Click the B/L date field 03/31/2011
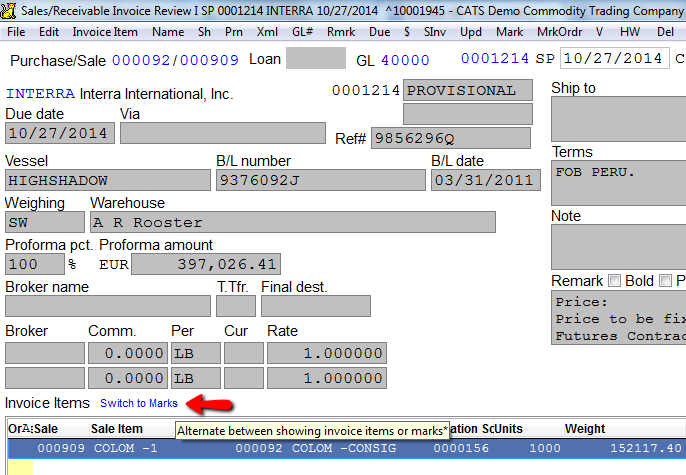 pos(486,180)
